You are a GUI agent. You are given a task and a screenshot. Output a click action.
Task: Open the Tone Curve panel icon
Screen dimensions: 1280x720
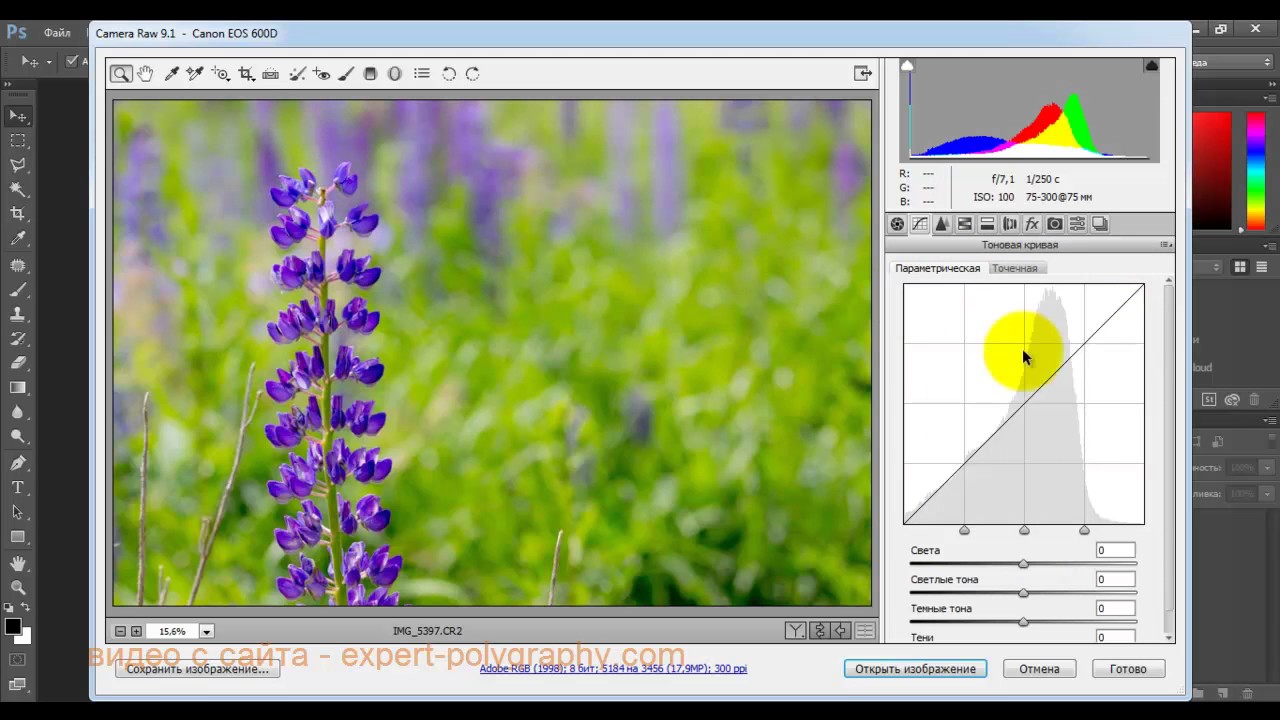pos(920,224)
